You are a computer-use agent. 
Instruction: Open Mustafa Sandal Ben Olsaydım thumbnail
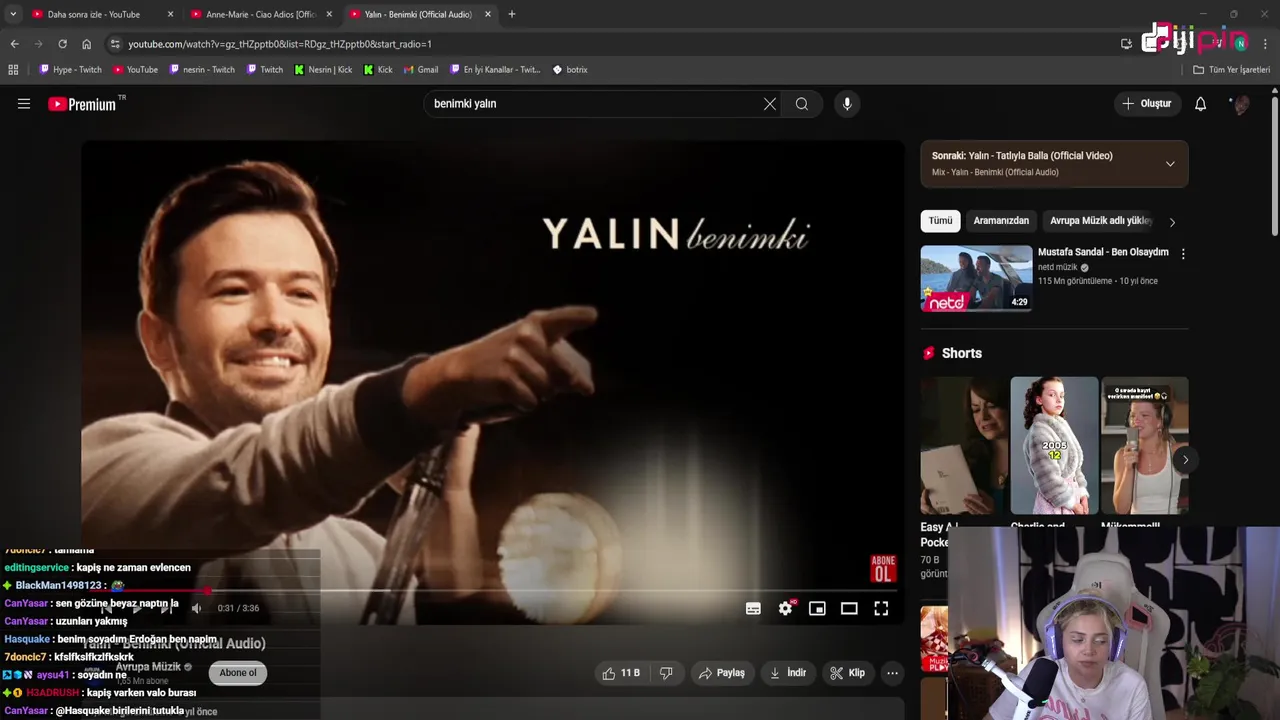point(976,279)
